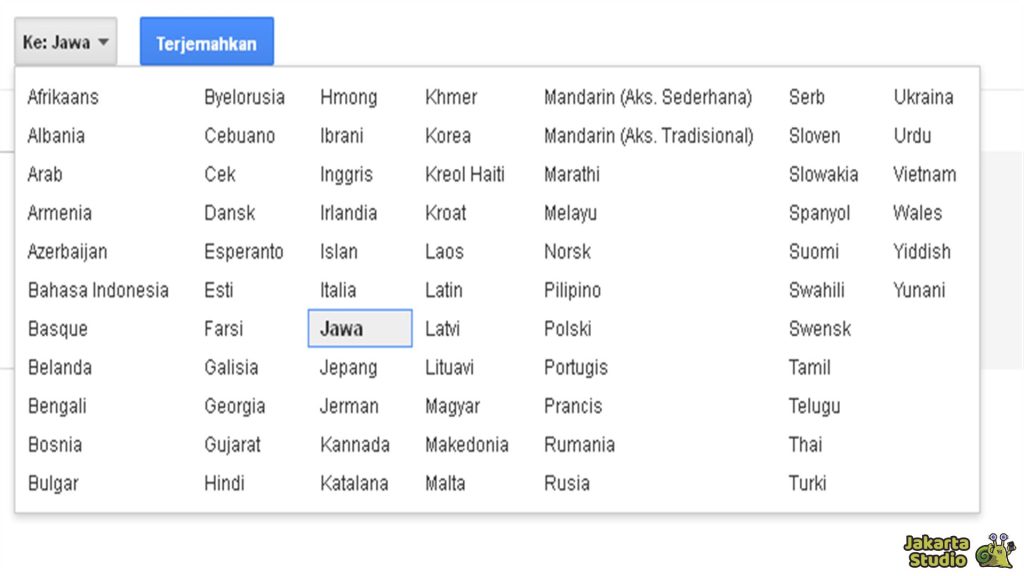This screenshot has height=576, width=1024.
Task: Pick Esperanto from the second column
Action: pos(245,251)
